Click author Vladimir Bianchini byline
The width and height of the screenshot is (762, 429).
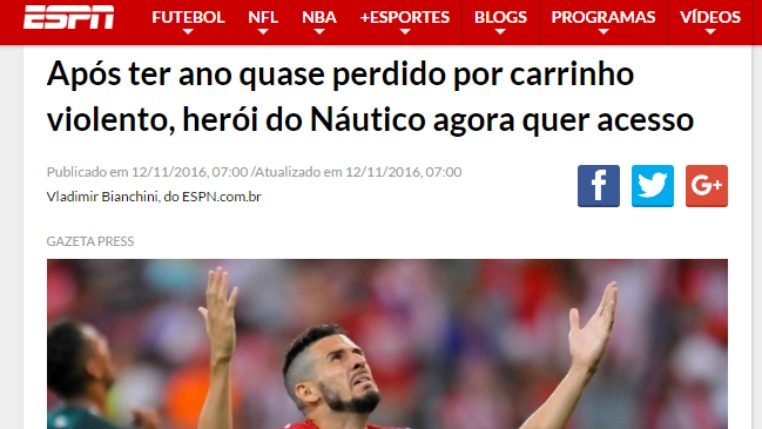click(x=154, y=197)
